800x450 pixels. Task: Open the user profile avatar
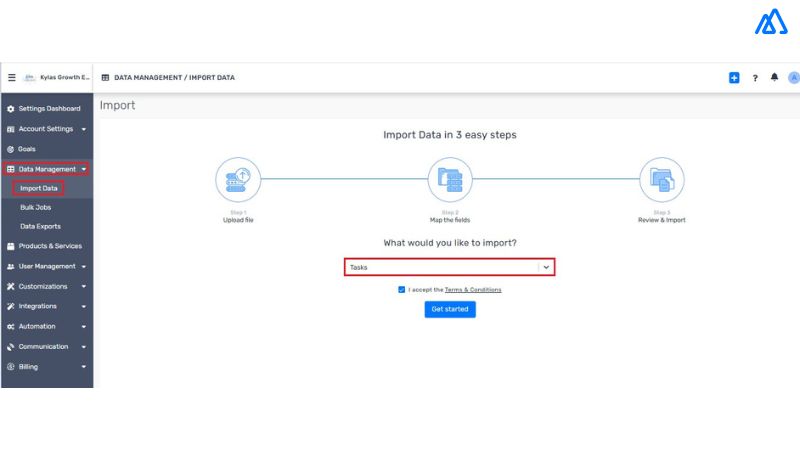793,78
